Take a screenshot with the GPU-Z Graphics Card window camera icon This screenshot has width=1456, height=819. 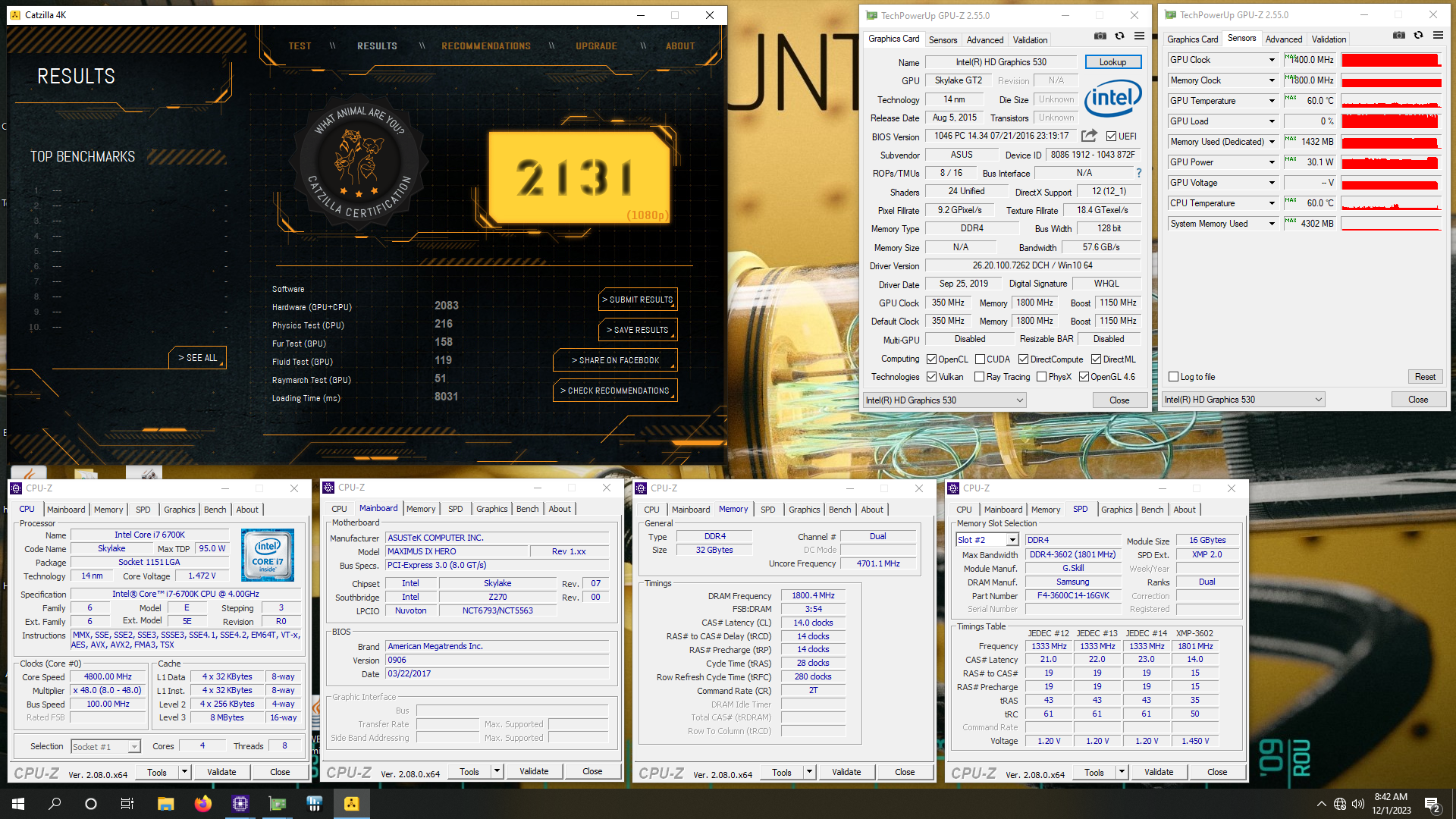point(1100,36)
